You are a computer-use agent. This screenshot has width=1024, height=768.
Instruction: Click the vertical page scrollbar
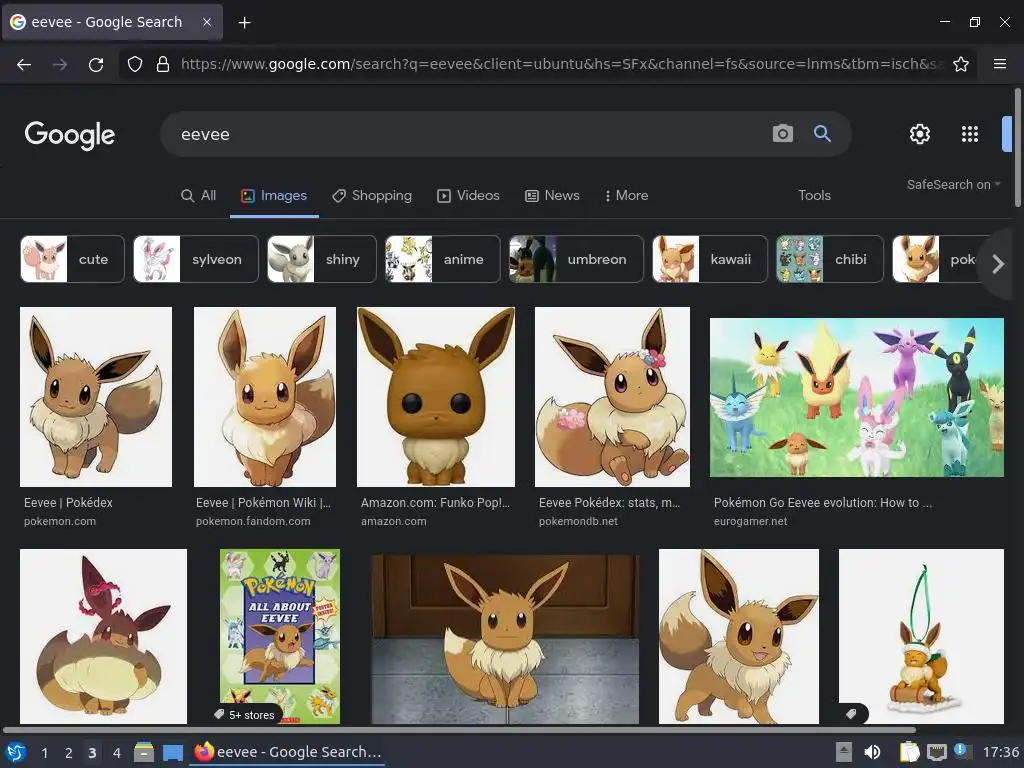tap(1017, 148)
